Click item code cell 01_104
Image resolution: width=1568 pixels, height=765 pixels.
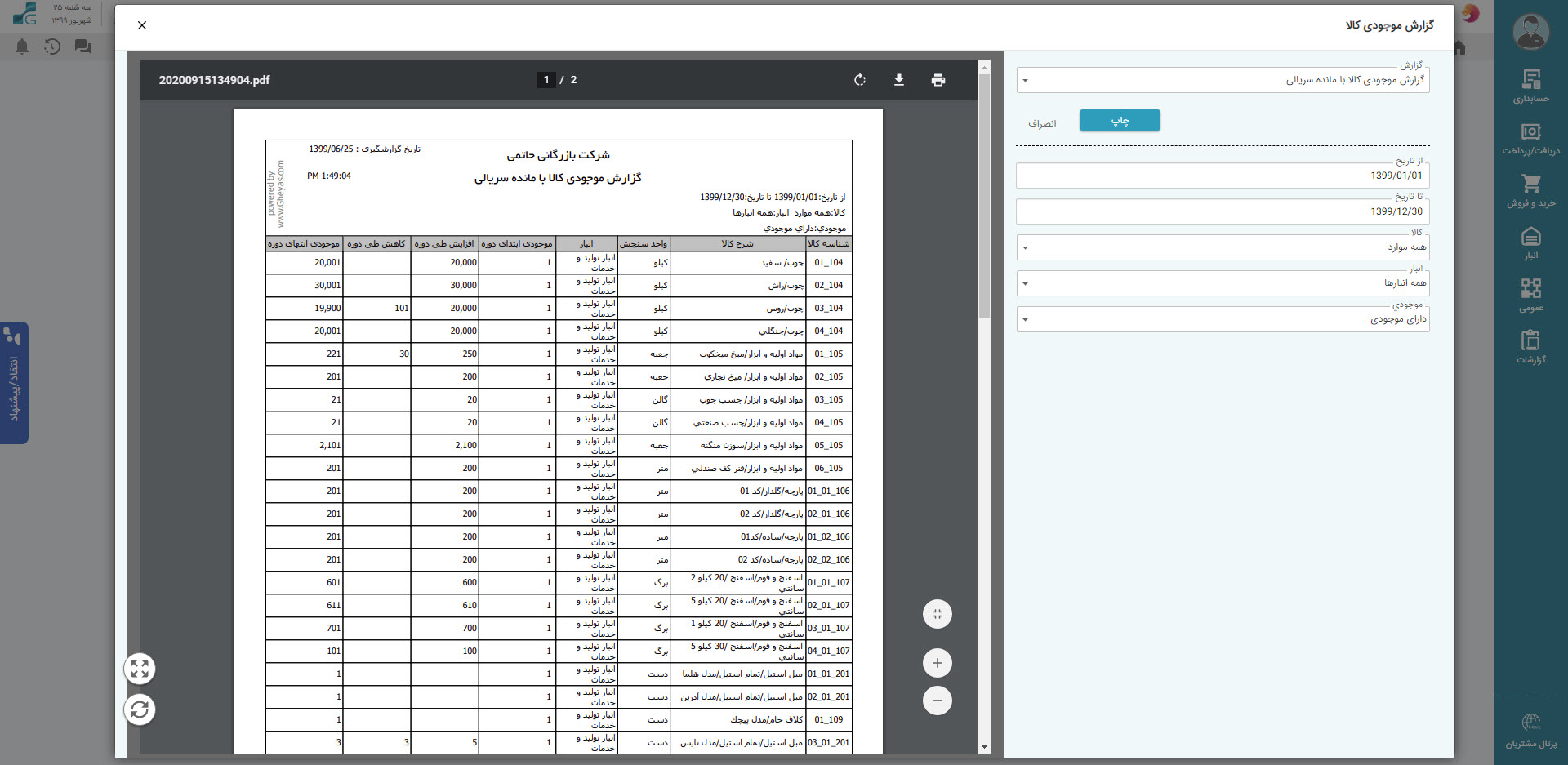pos(829,262)
